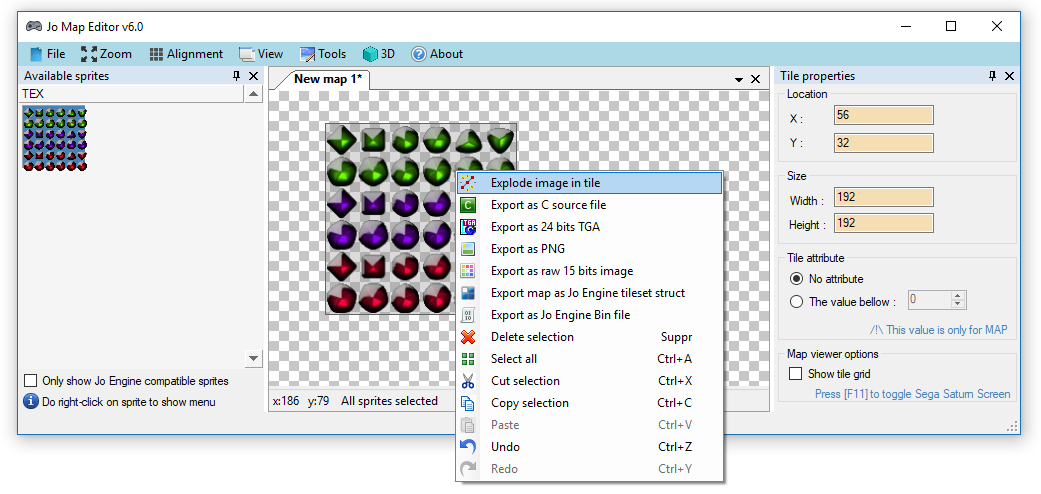The image size is (1041, 494).
Task: Open the About menu
Action: [437, 54]
